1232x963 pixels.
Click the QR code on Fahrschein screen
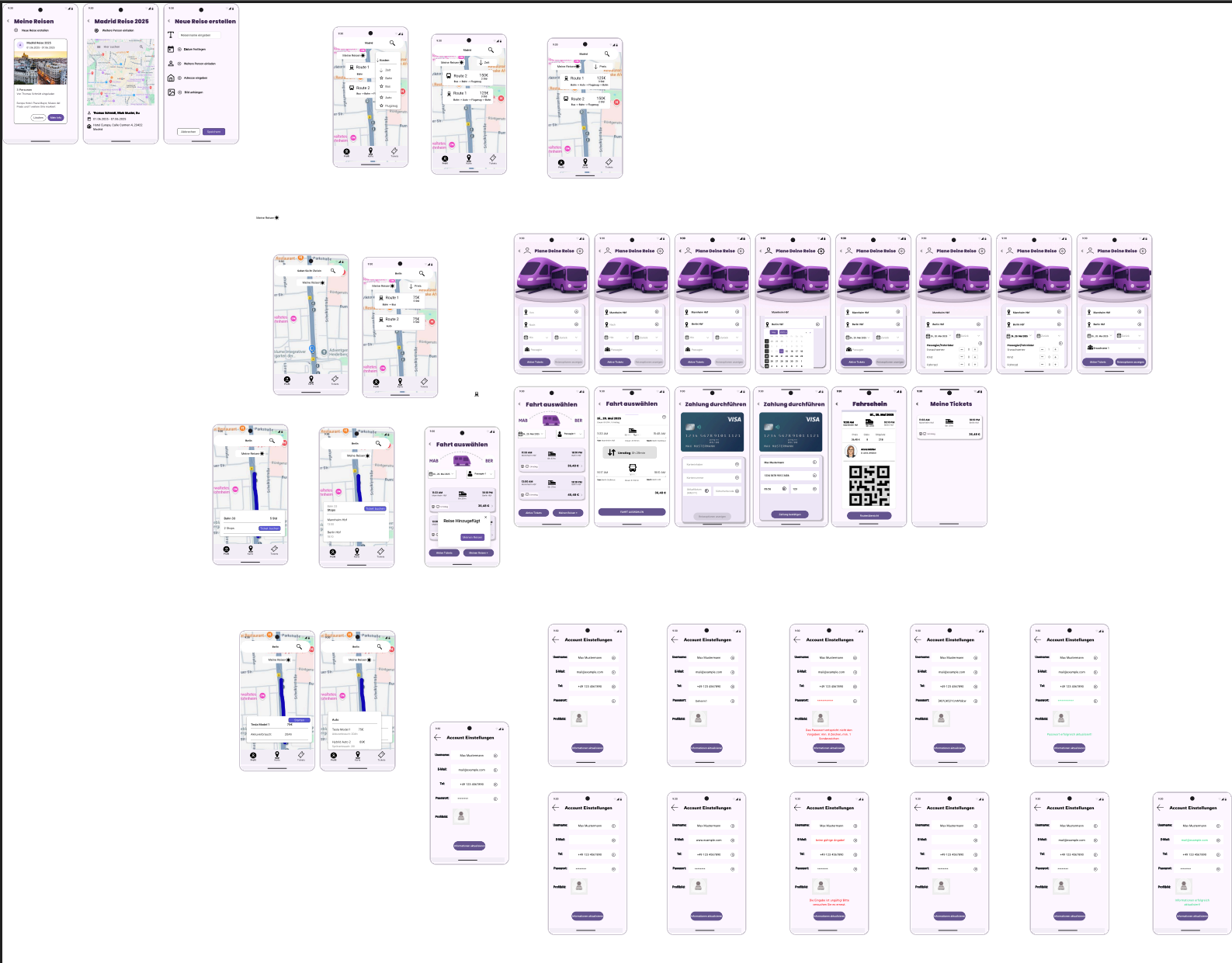click(869, 486)
